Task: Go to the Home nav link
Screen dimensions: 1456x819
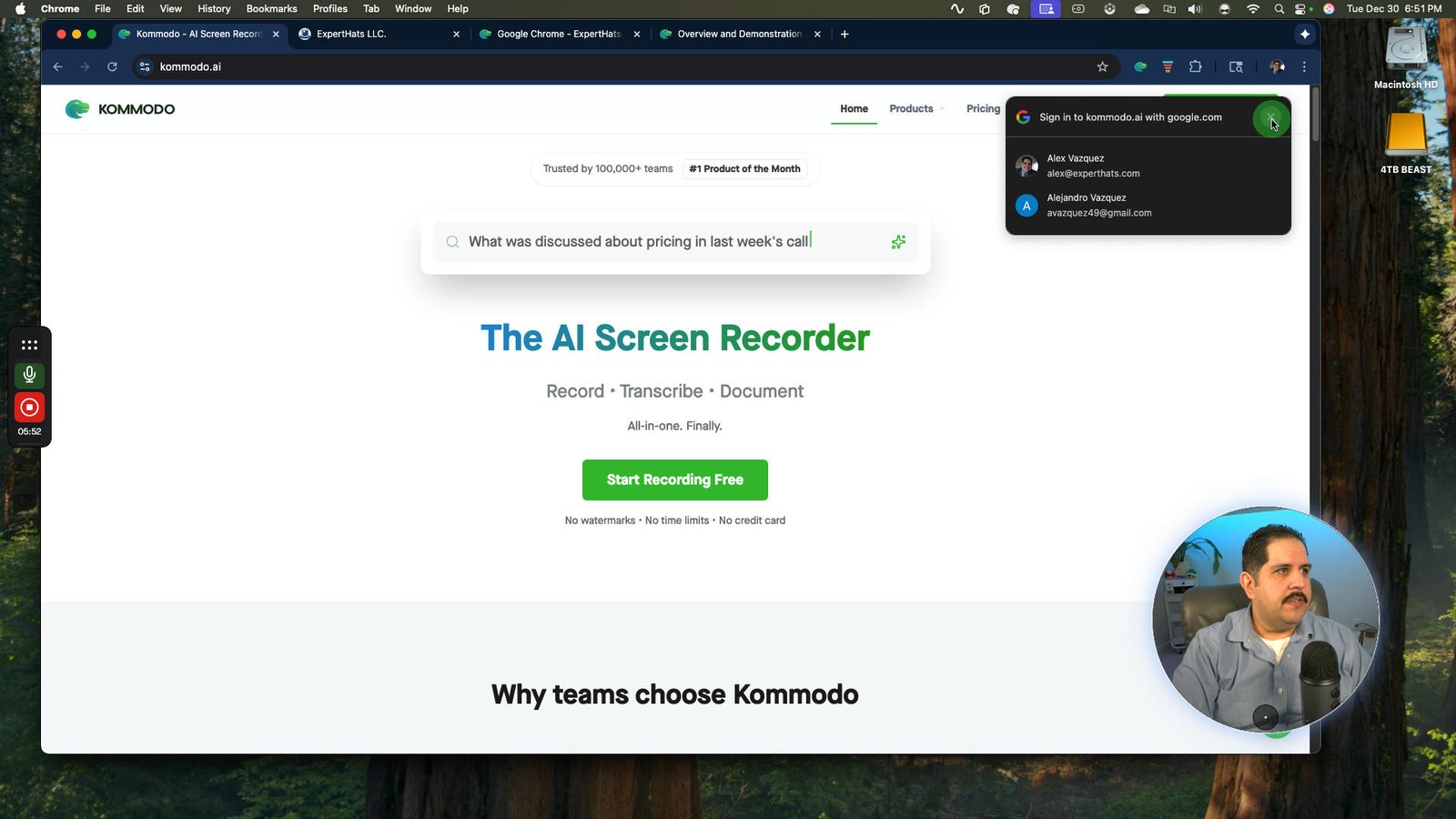Action: click(x=854, y=108)
